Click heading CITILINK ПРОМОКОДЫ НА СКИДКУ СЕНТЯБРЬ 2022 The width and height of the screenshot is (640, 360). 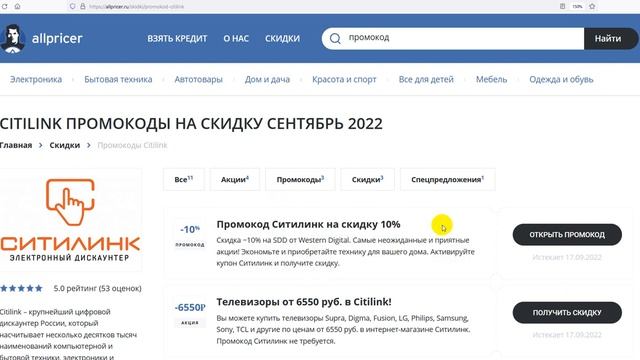[x=191, y=124]
